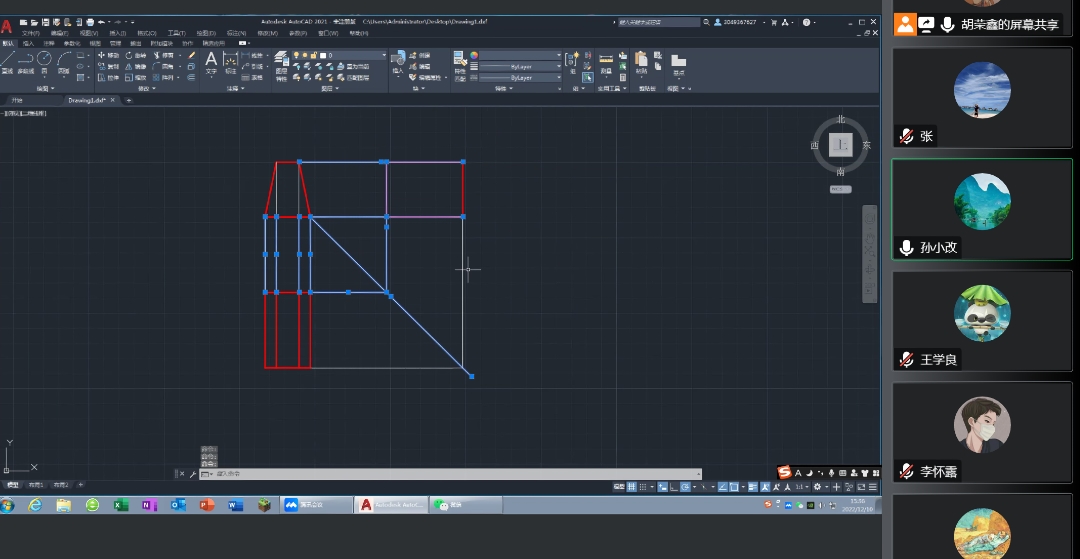The height and width of the screenshot is (559, 1080).
Task: Click the new drawing tab plus button
Action: [x=128, y=100]
